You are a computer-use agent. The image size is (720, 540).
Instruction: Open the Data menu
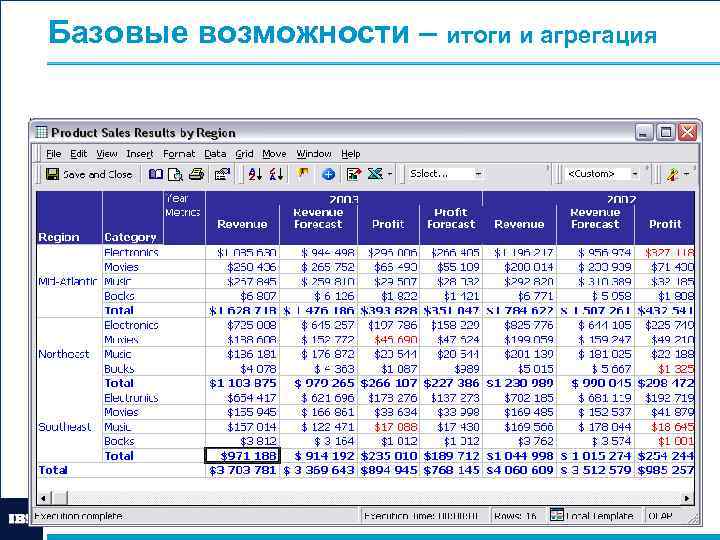[215, 154]
